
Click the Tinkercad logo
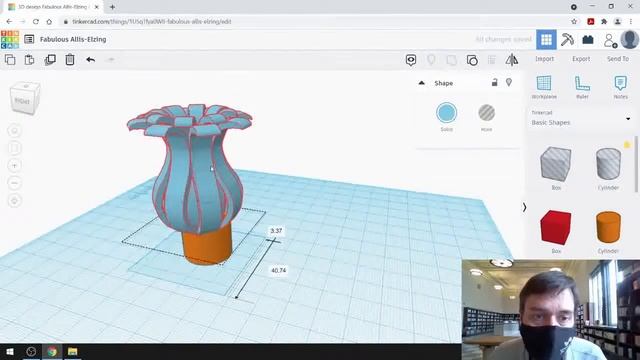10,40
